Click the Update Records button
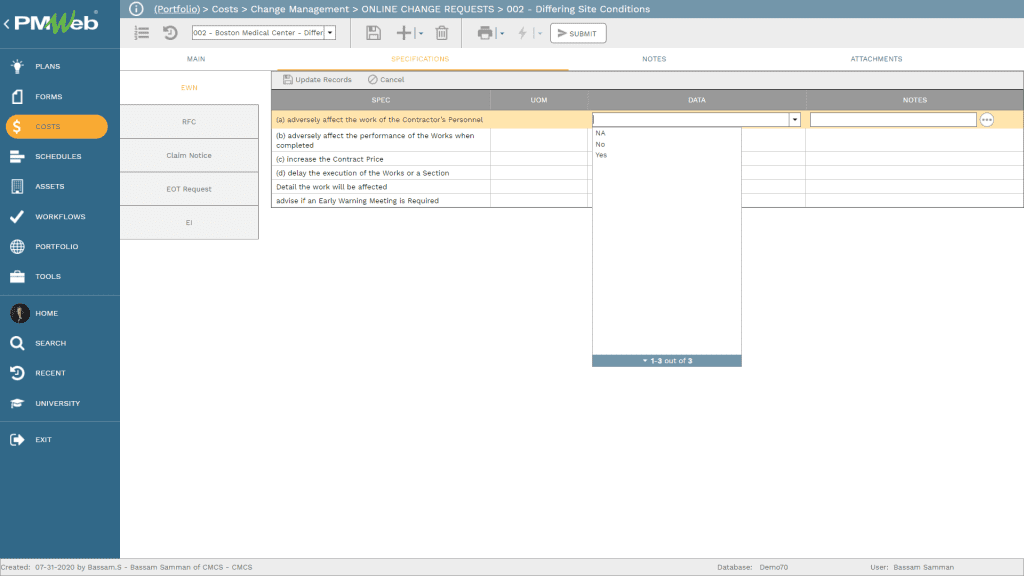The image size is (1024, 576). click(317, 80)
